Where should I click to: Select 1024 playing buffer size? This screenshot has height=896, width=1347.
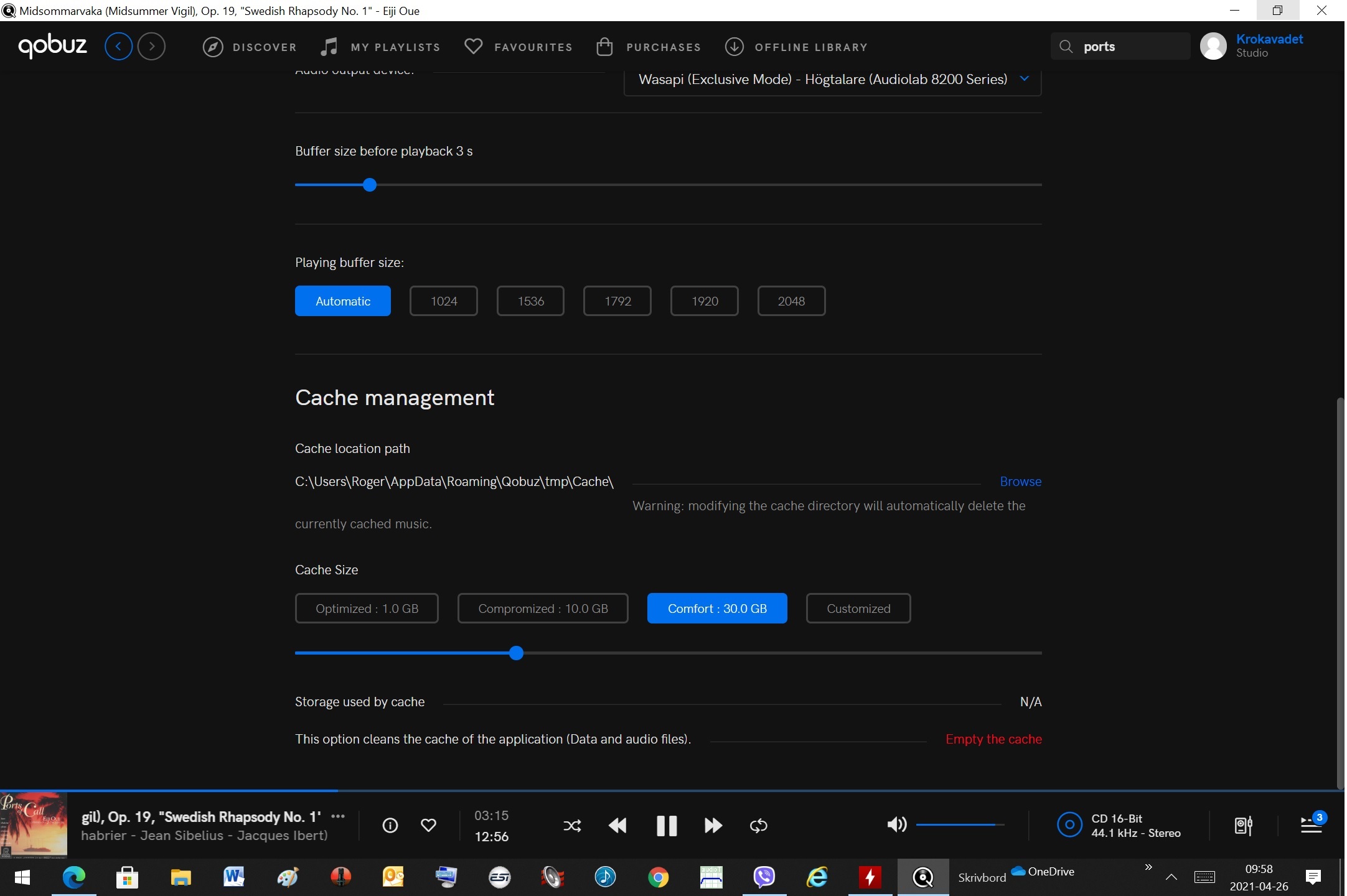coord(444,301)
